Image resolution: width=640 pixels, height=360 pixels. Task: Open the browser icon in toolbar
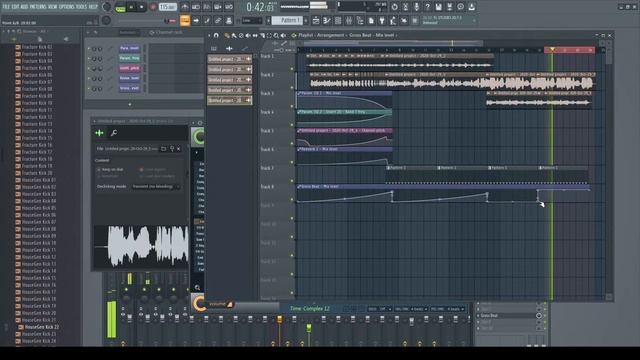[x=360, y=20]
